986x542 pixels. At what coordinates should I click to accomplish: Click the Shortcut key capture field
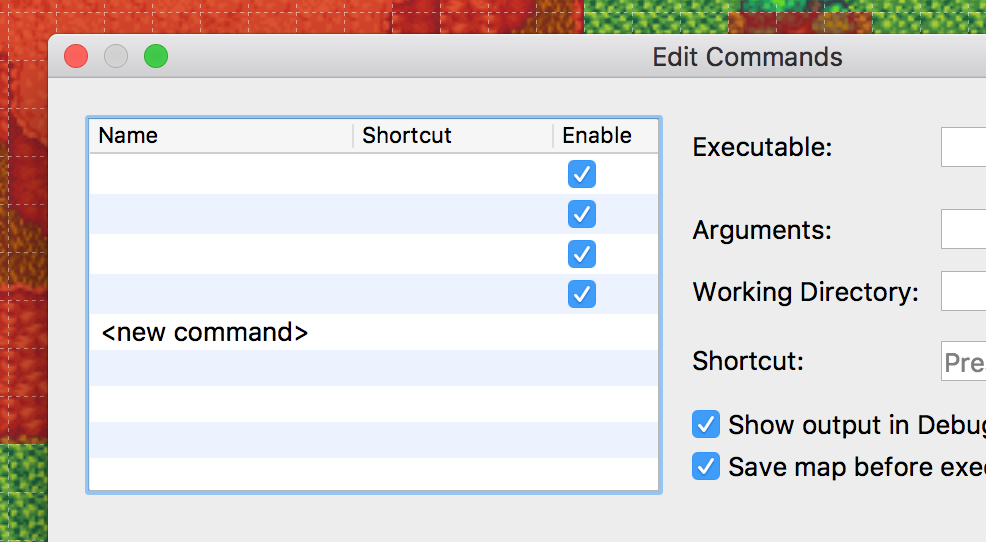tap(963, 361)
